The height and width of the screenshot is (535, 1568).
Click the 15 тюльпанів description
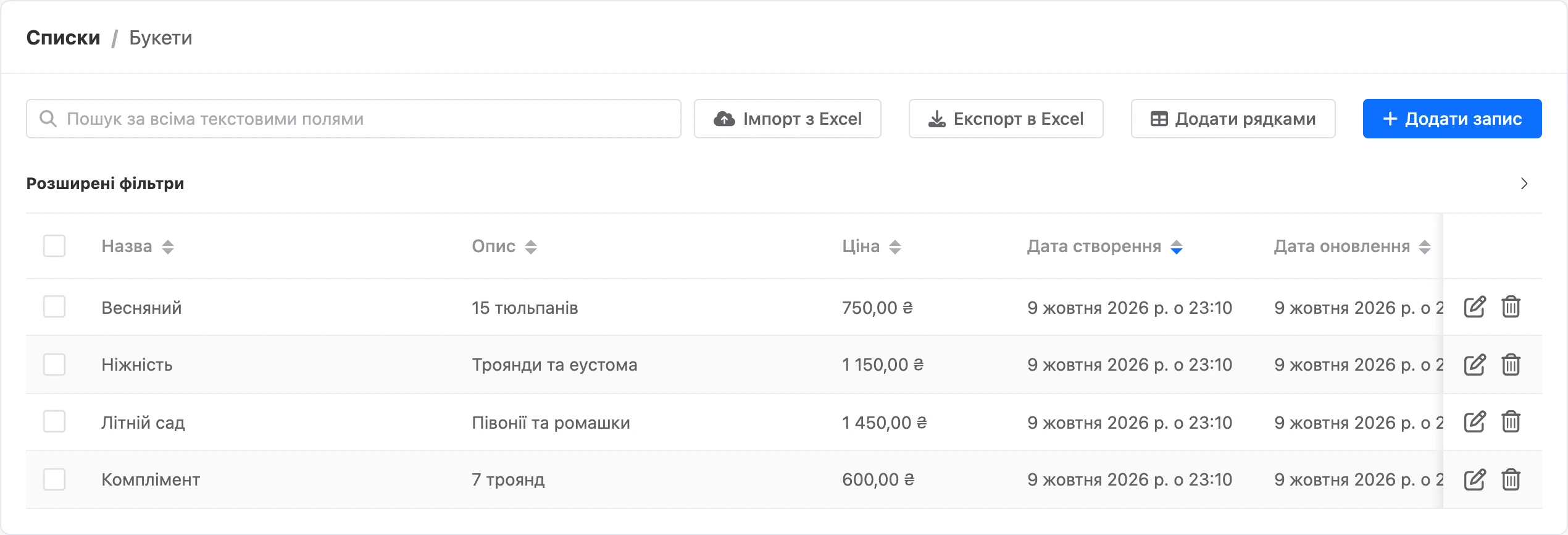[x=525, y=308]
